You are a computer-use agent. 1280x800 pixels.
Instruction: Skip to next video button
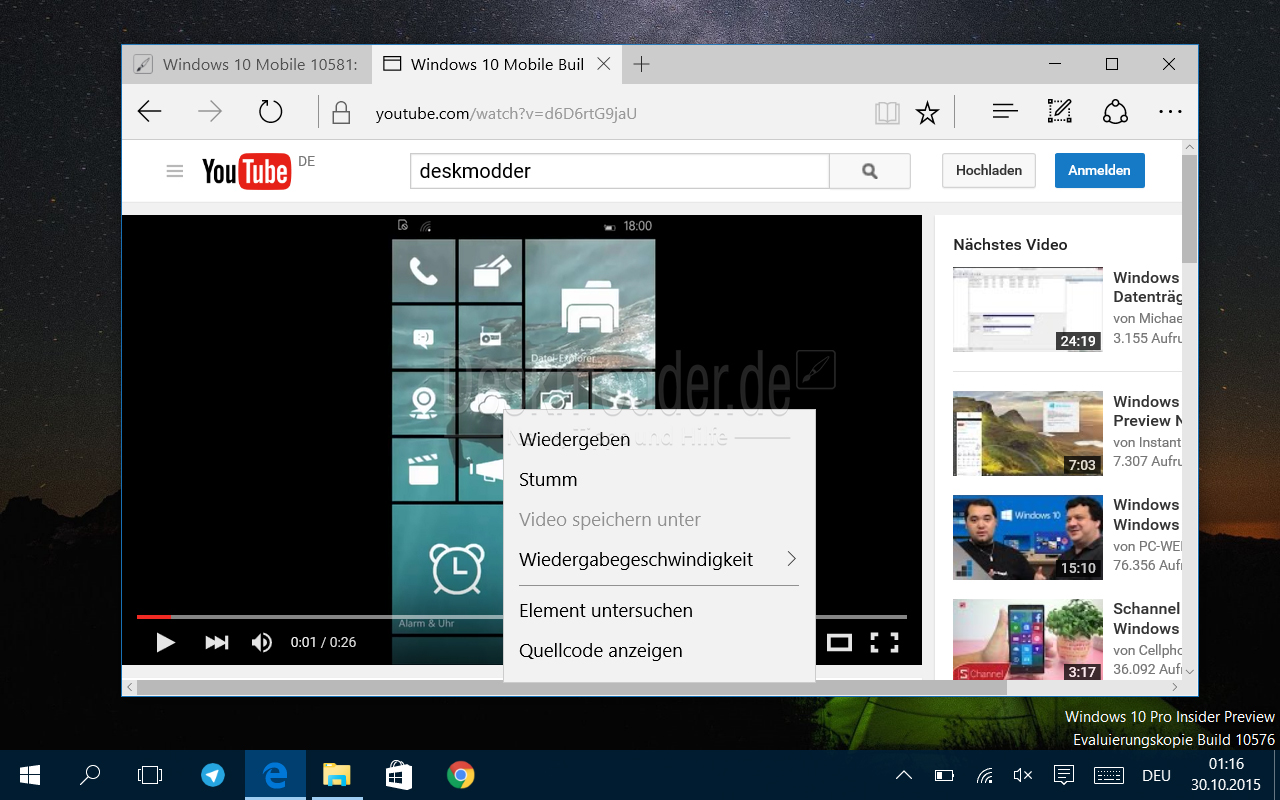[216, 642]
